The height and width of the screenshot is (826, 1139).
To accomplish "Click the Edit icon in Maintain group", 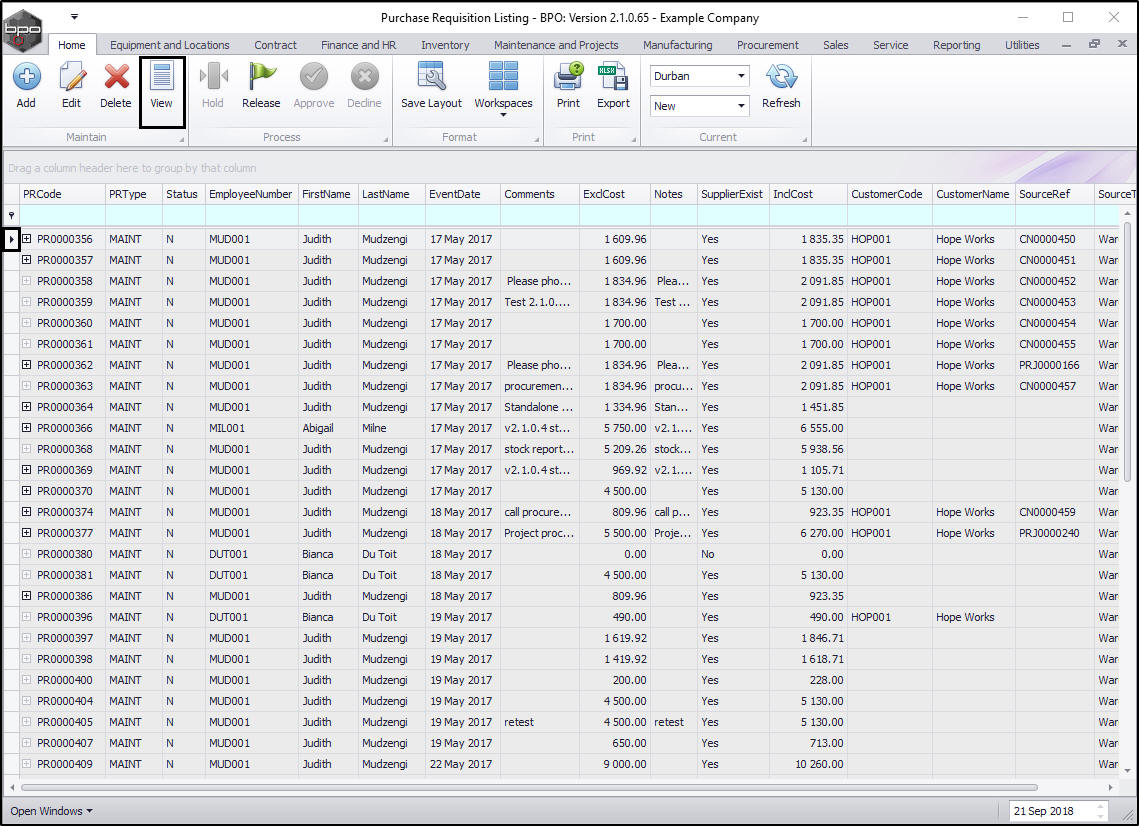I will 71,78.
